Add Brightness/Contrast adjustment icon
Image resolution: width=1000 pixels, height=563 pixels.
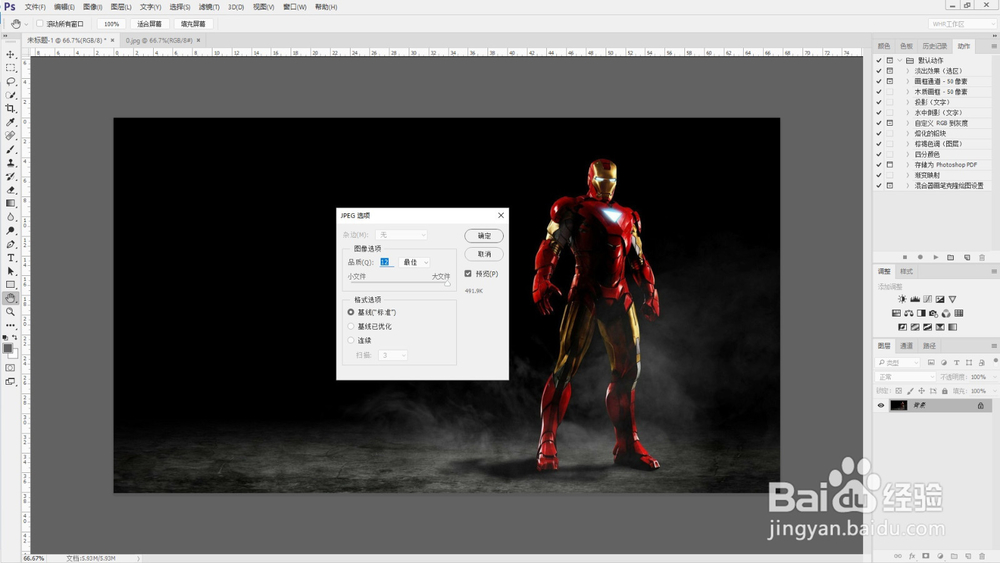tap(902, 299)
